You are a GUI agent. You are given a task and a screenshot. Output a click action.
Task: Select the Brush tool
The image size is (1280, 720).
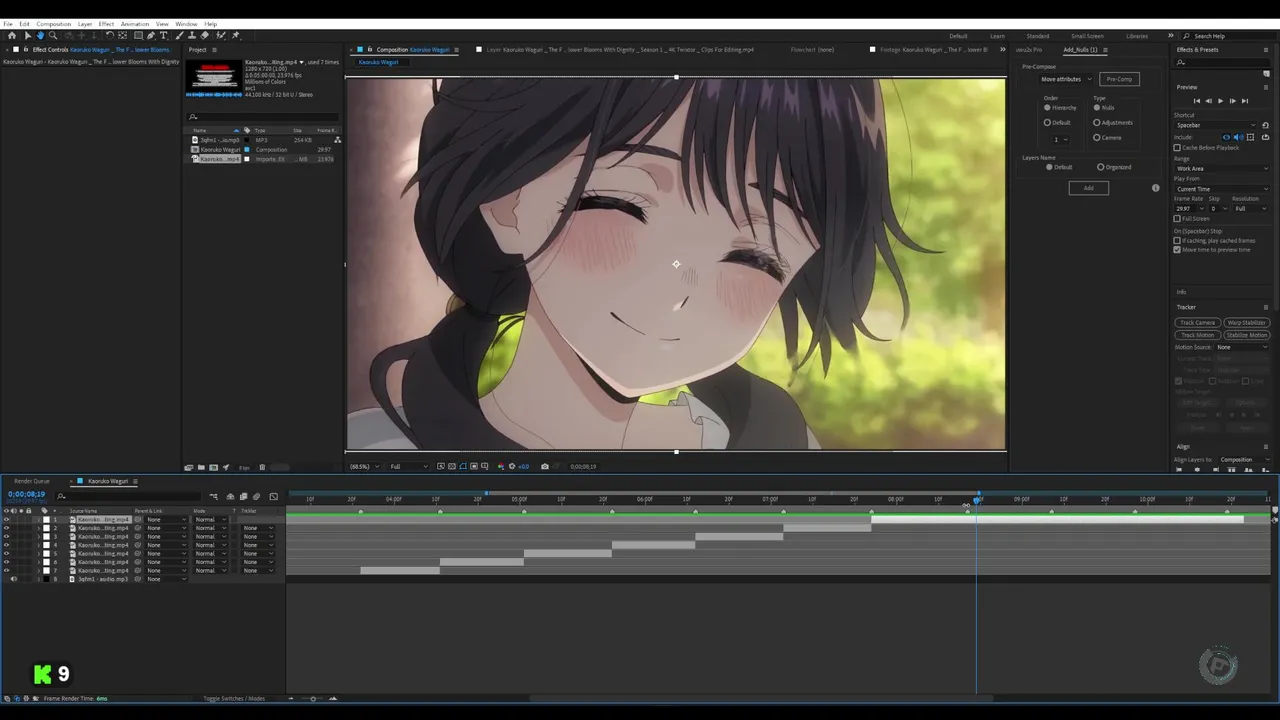179,35
